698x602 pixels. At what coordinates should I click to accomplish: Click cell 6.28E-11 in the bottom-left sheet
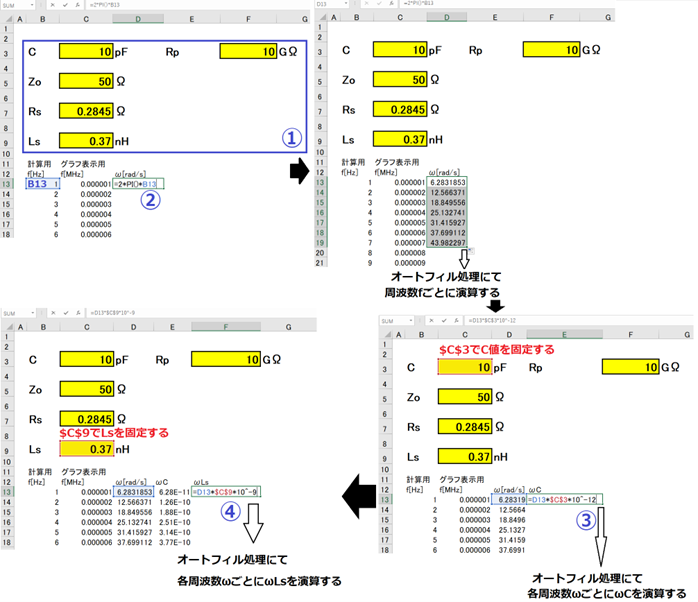(174, 492)
